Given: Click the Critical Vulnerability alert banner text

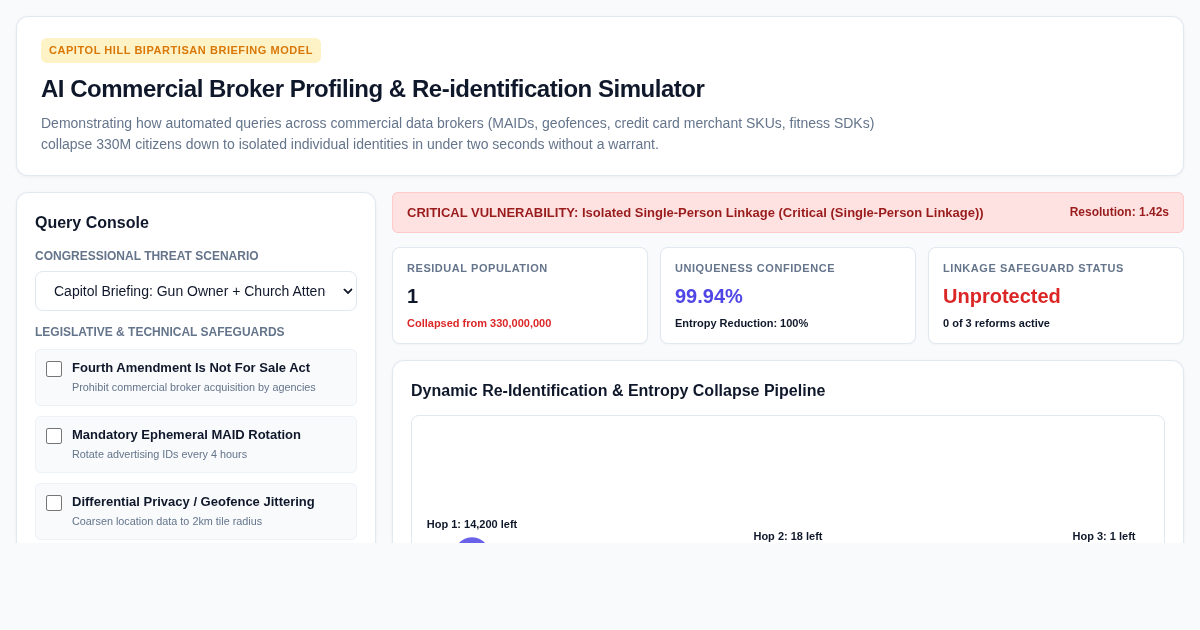Looking at the screenshot, I should click(695, 212).
